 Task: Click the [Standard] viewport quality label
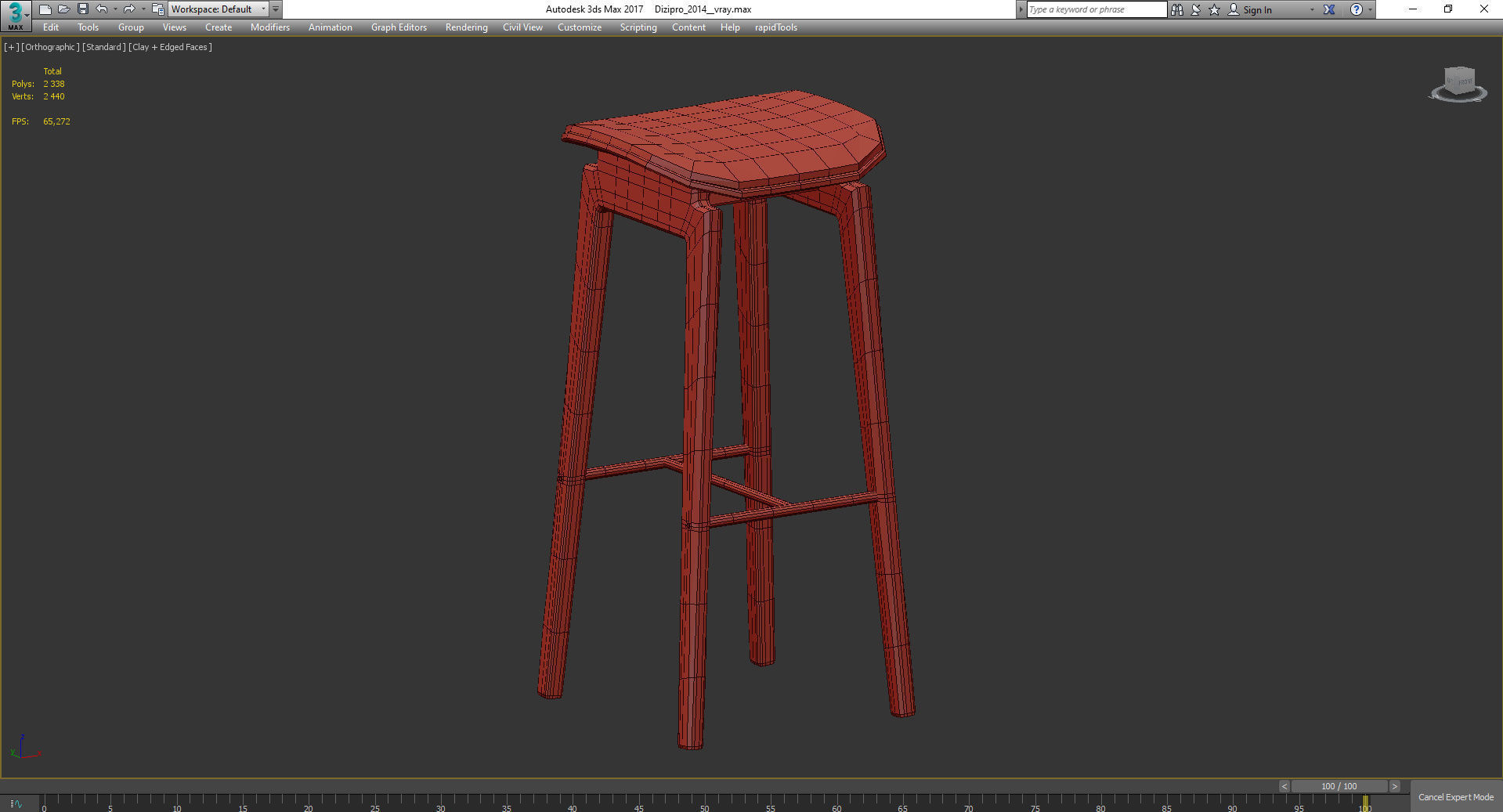click(x=104, y=47)
